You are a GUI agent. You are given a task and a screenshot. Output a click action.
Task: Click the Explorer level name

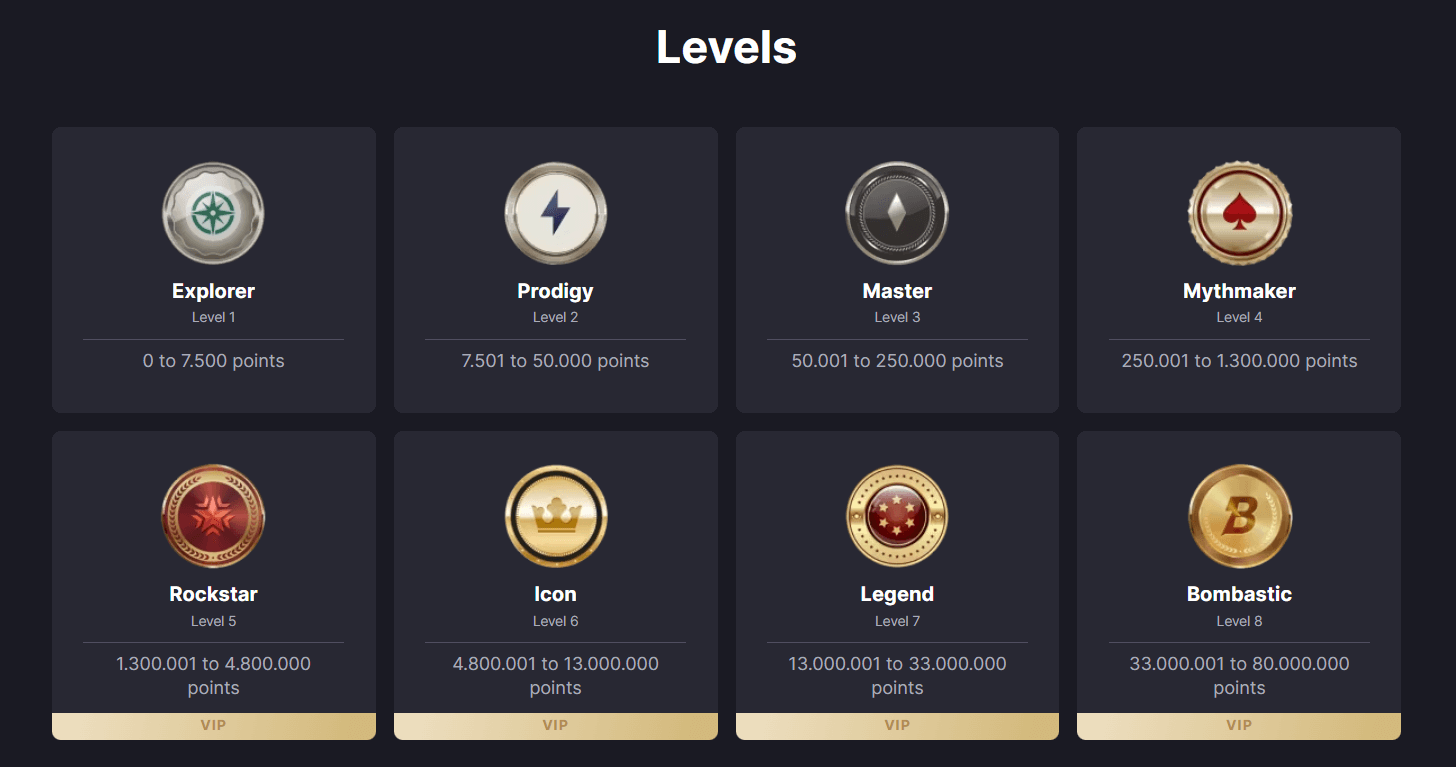(x=213, y=291)
